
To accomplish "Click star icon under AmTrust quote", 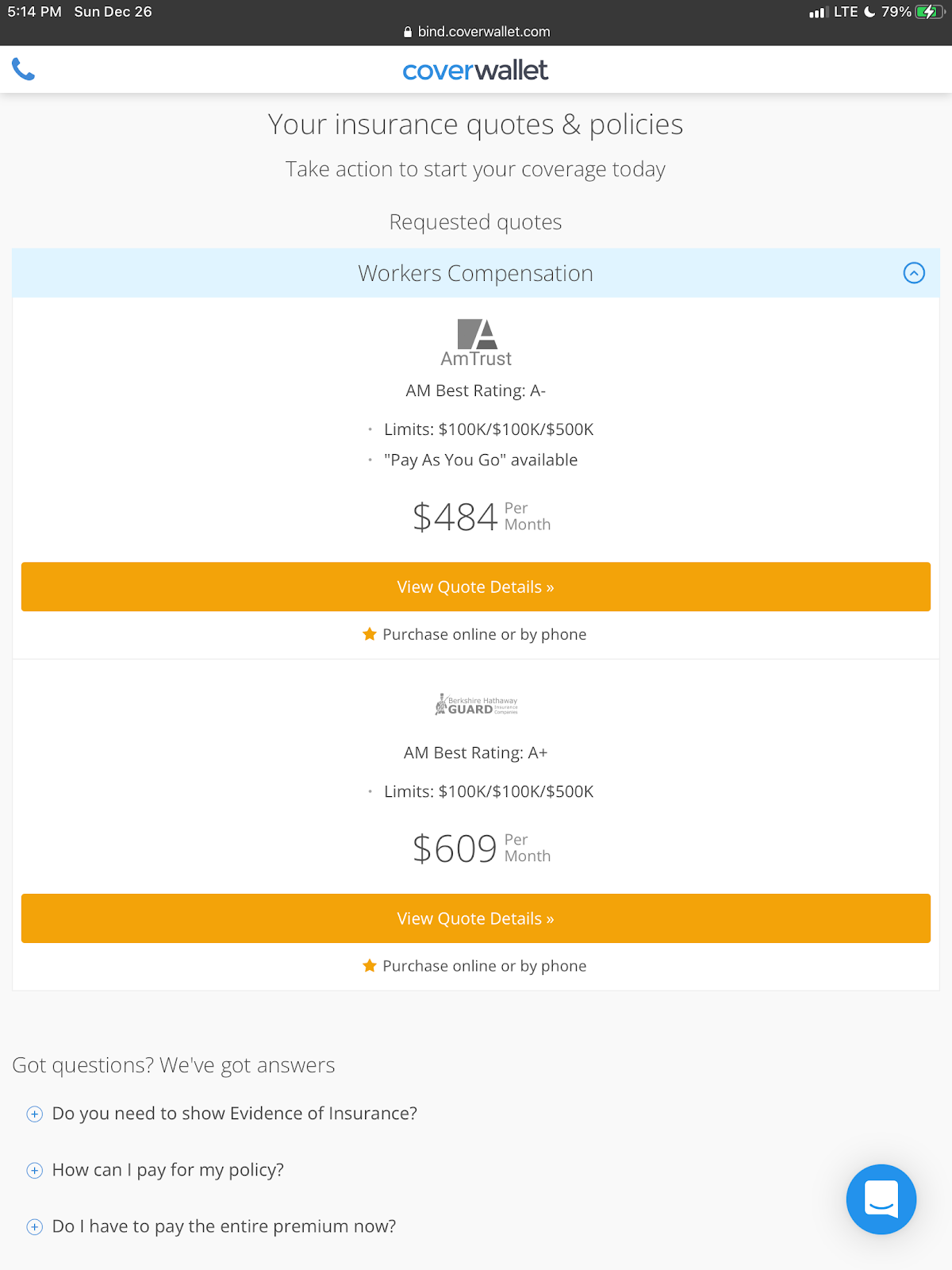I will point(370,634).
